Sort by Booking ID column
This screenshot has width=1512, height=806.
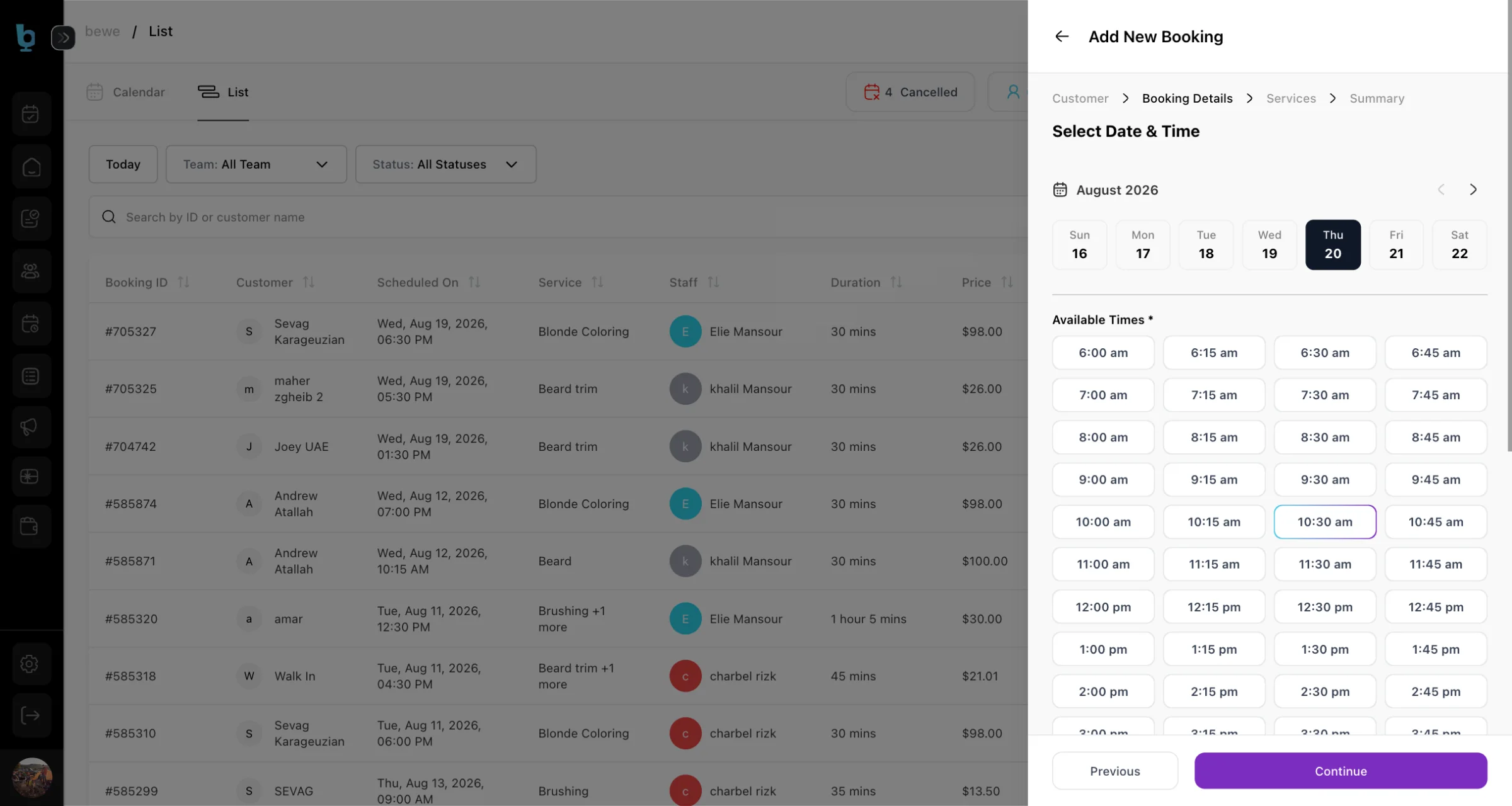click(x=183, y=282)
